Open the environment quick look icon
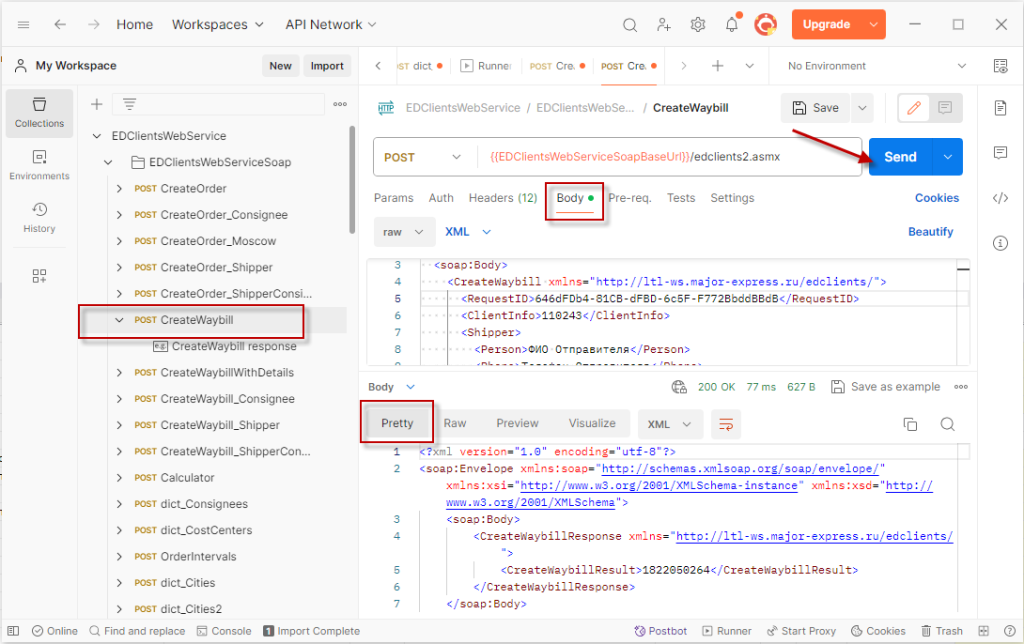1024x644 pixels. pyautogui.click(x=1000, y=66)
